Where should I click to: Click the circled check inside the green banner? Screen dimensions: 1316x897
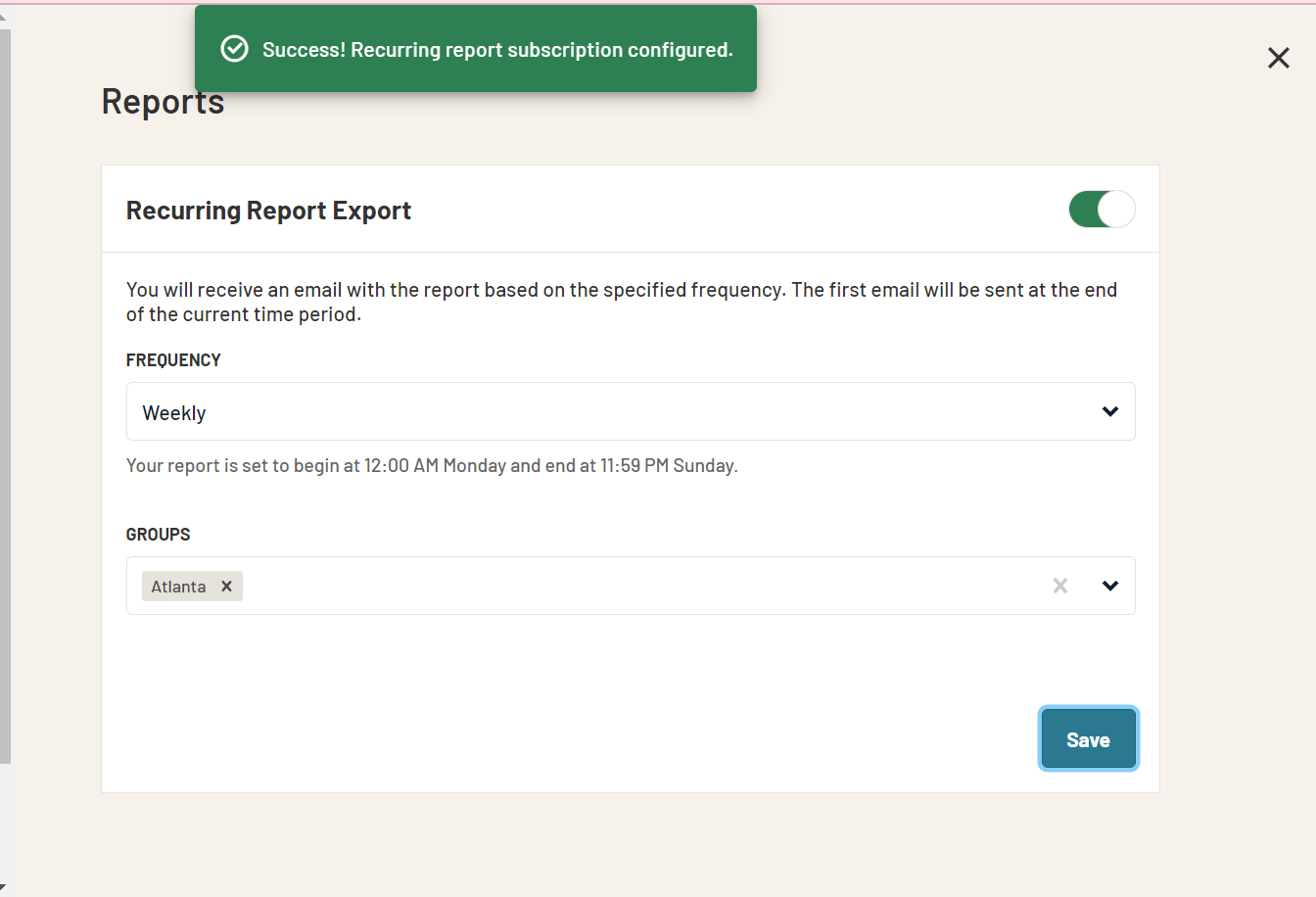tap(234, 47)
